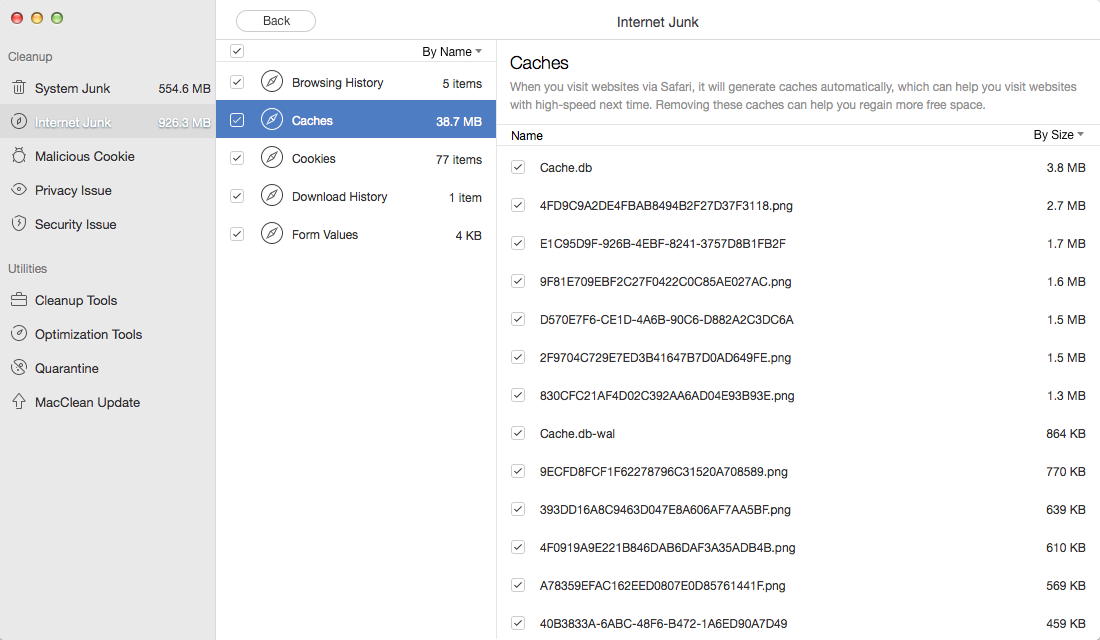Open the Privacy Issue section

click(x=108, y=190)
